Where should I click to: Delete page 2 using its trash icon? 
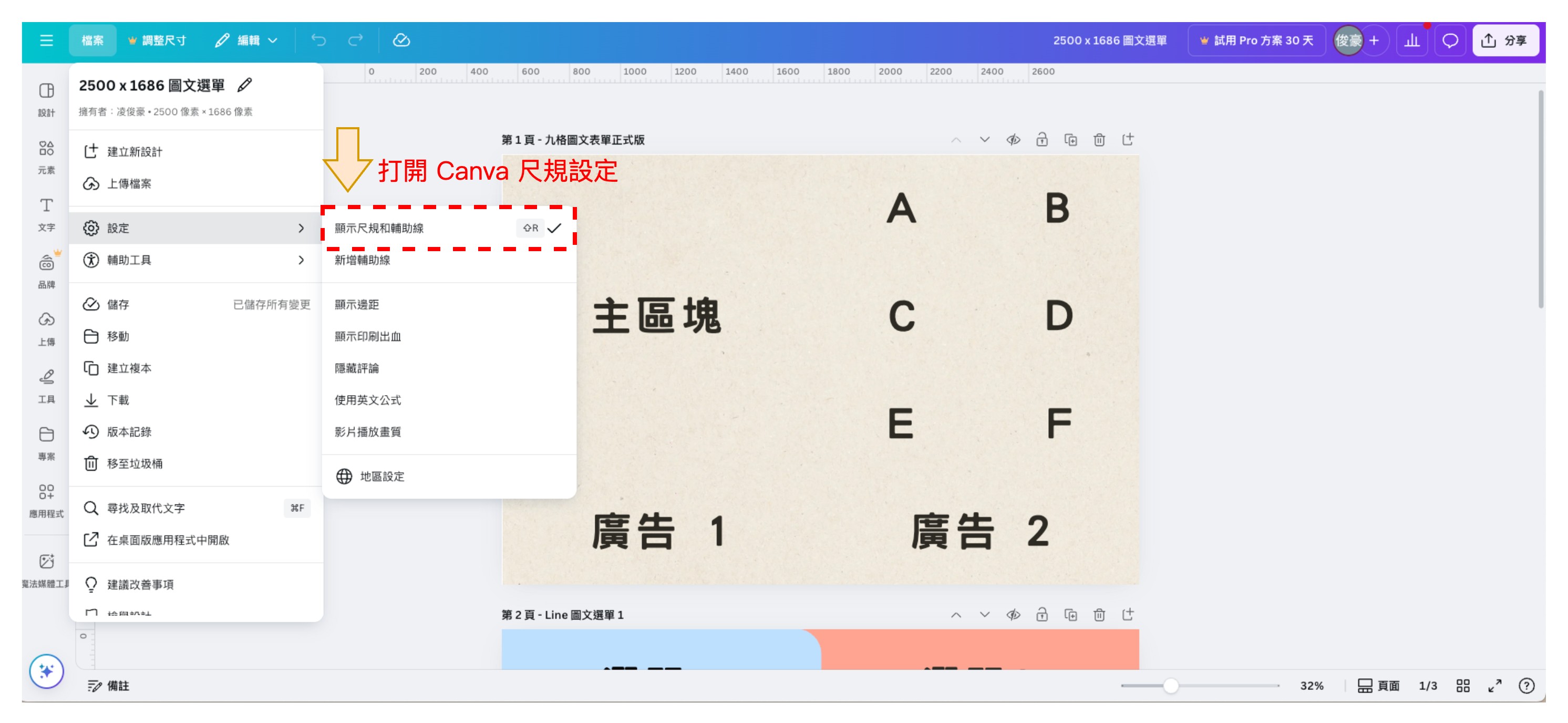coord(1099,615)
